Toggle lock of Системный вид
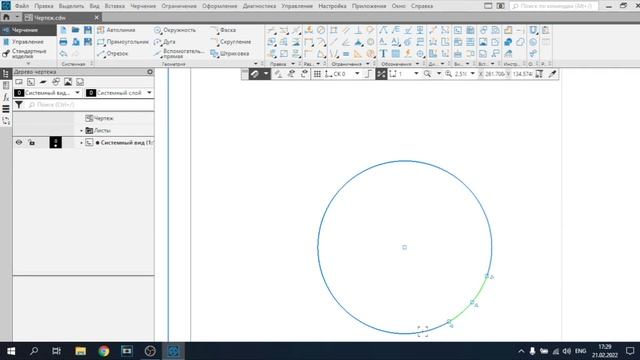Viewport: 640px width, 360px height. tap(31, 142)
